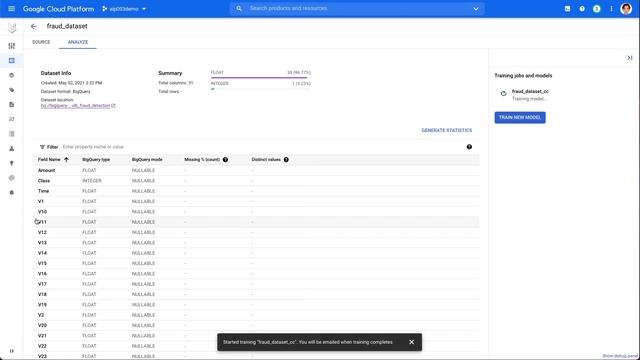
Task: Click the BigQuery type column header
Action: point(96,160)
